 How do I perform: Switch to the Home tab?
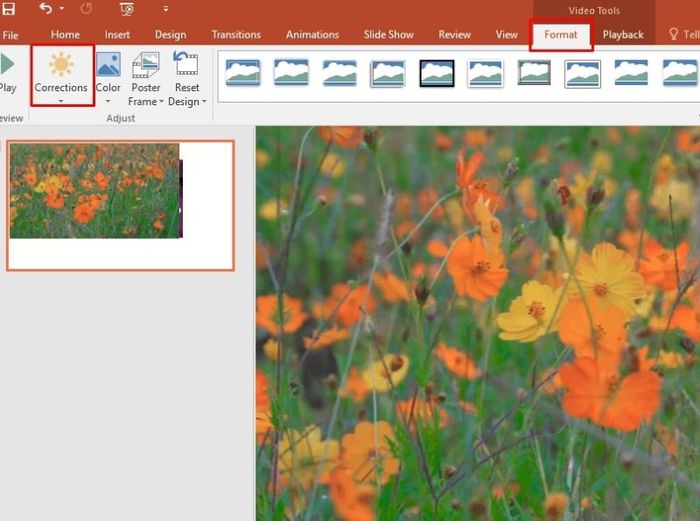click(65, 35)
